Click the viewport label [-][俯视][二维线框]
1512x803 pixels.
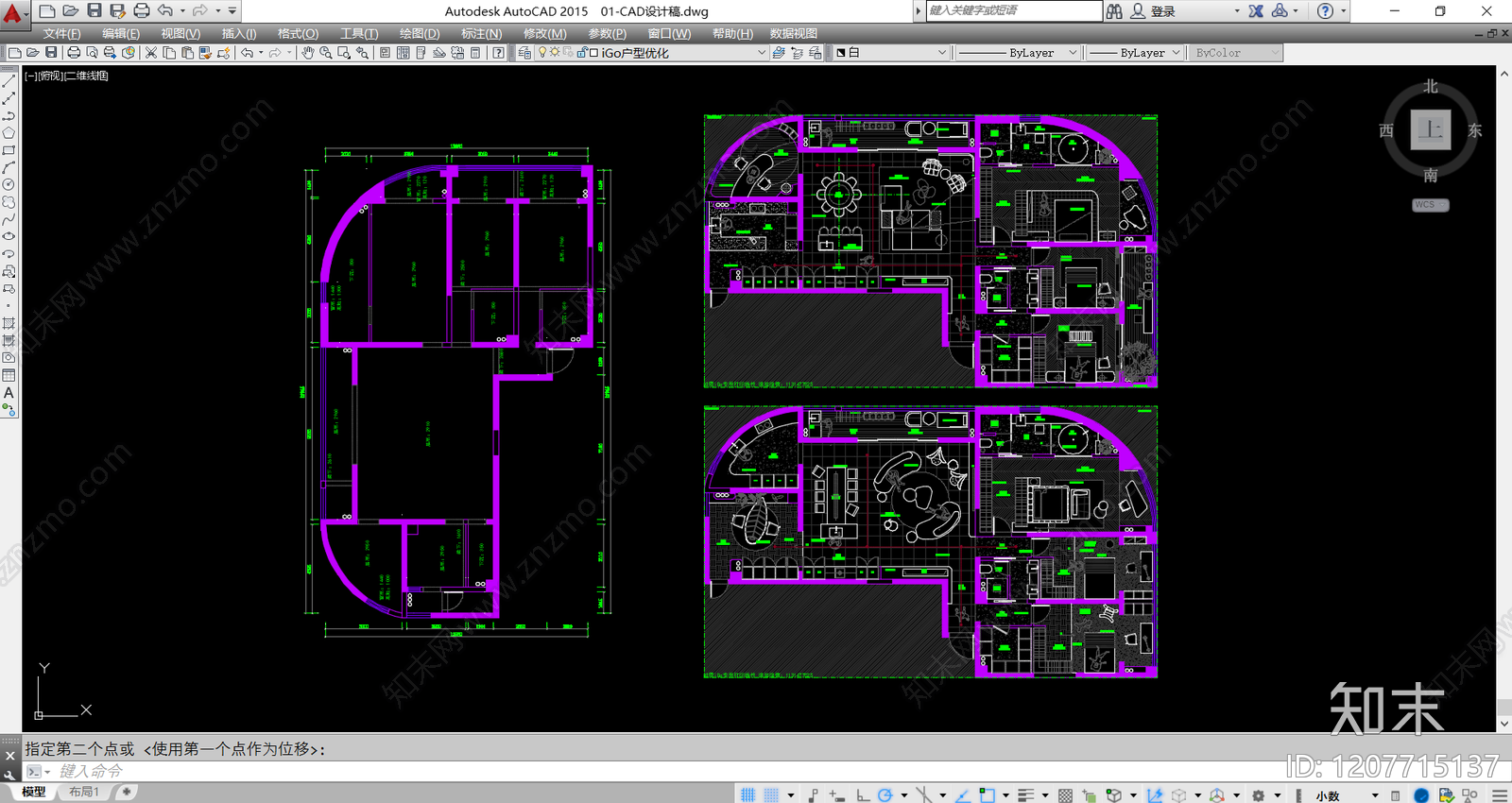pyautogui.click(x=66, y=76)
